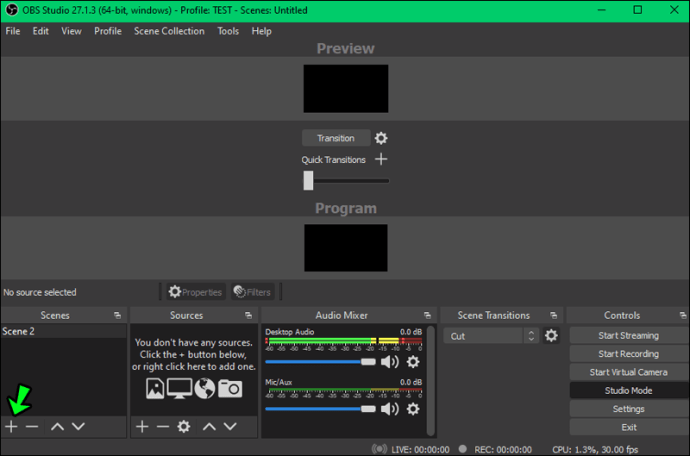Pop out the Scene Transitions dock
The width and height of the screenshot is (690, 456).
[x=553, y=315]
